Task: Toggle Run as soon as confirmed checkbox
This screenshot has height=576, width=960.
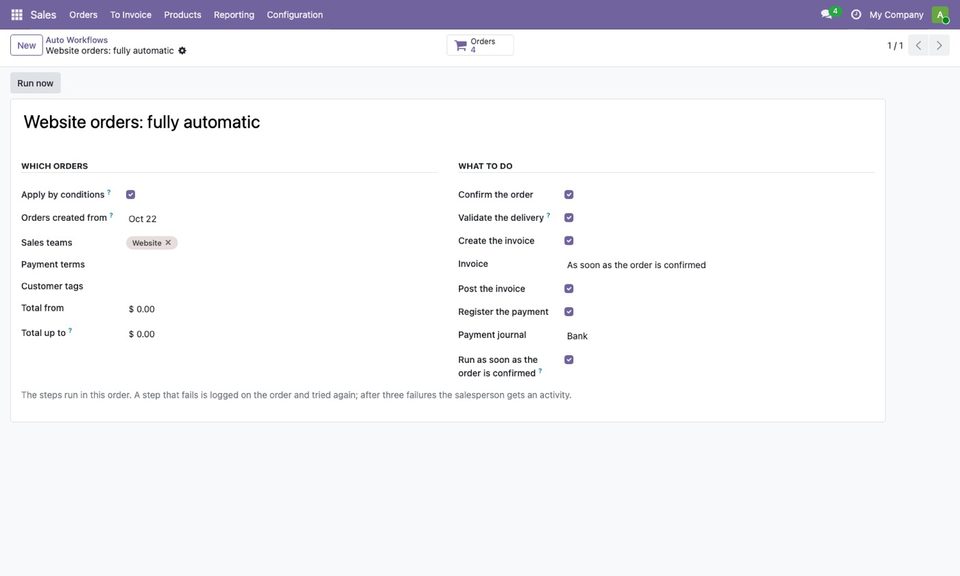Action: [x=569, y=359]
